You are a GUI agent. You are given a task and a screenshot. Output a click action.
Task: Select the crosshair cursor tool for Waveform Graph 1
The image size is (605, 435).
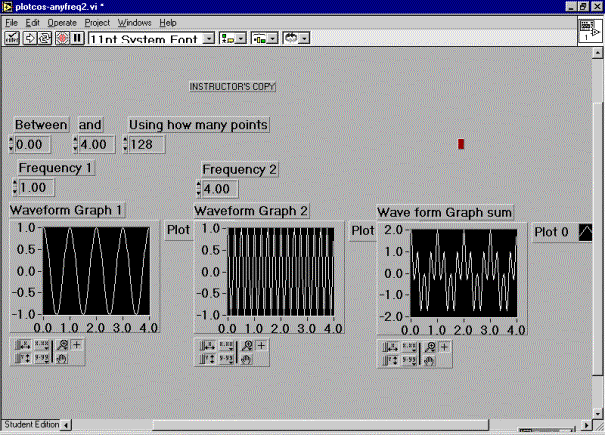[77, 345]
